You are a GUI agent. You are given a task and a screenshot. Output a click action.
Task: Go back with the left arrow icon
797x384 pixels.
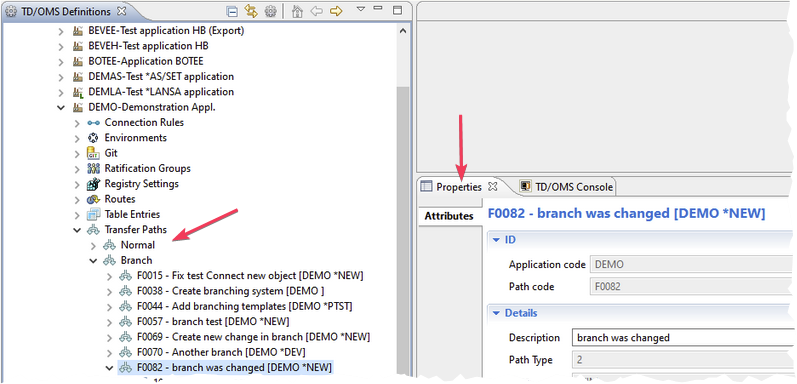click(317, 11)
